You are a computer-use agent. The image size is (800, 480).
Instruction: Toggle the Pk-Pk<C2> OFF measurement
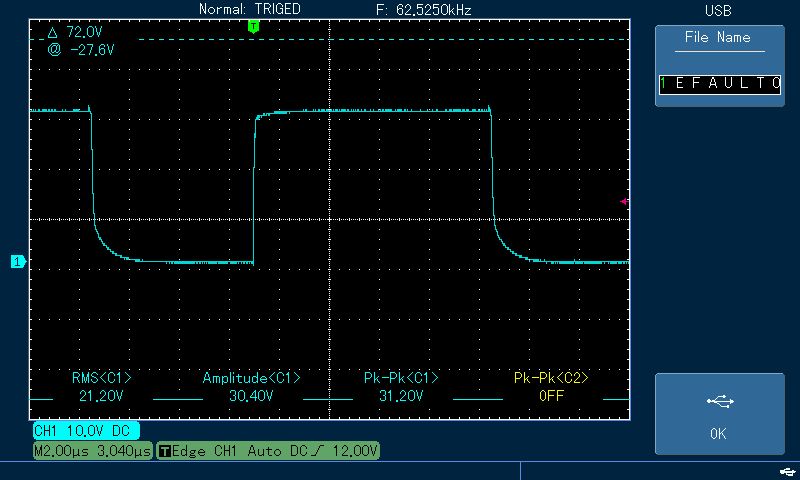point(551,387)
